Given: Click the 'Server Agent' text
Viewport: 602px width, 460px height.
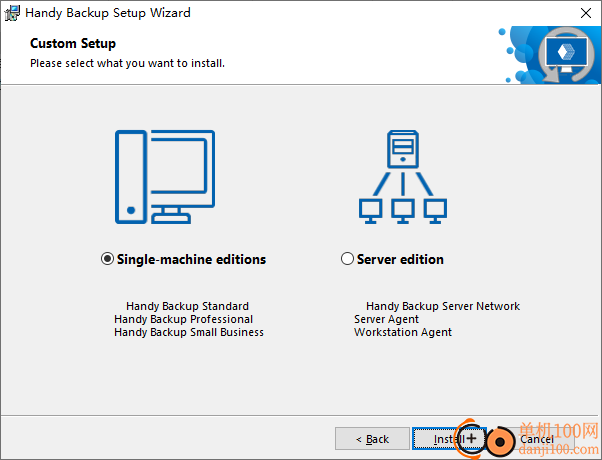Looking at the screenshot, I should [x=386, y=319].
